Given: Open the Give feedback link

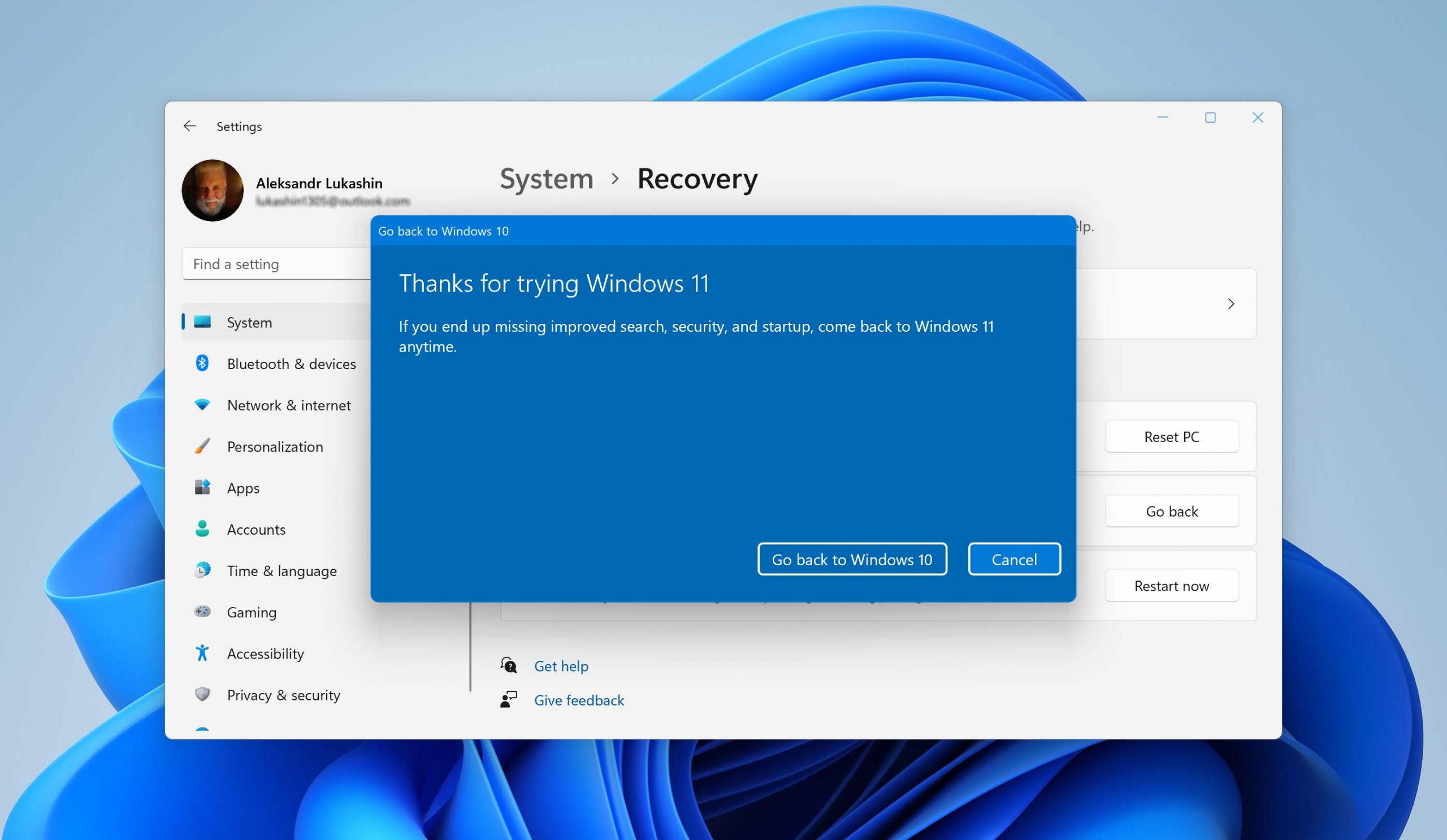Looking at the screenshot, I should point(579,699).
